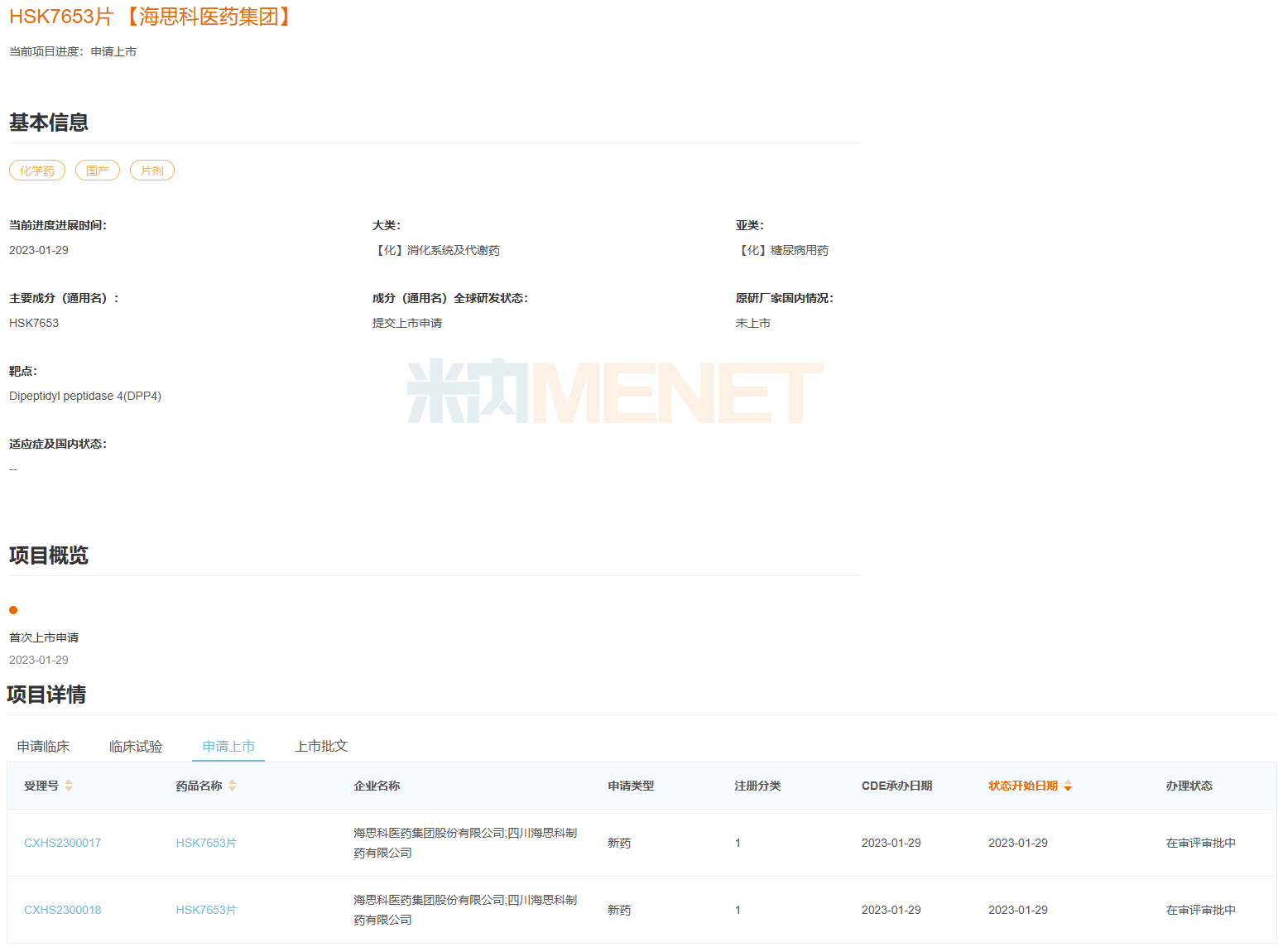Screen dimensions: 1283x952
Task: Click the 办理状态 column header
Action: click(1189, 786)
